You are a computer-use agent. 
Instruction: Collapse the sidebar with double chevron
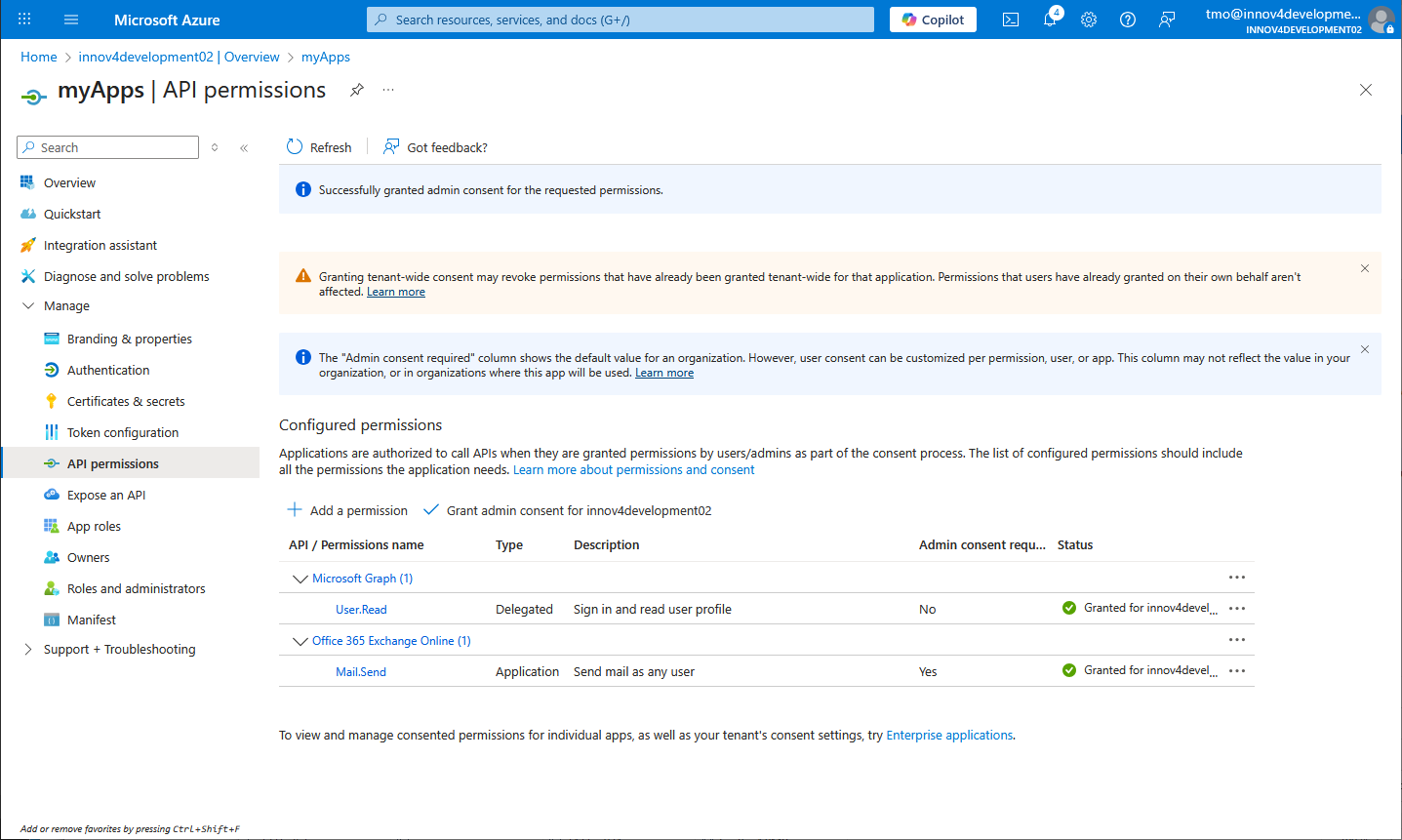tap(244, 148)
